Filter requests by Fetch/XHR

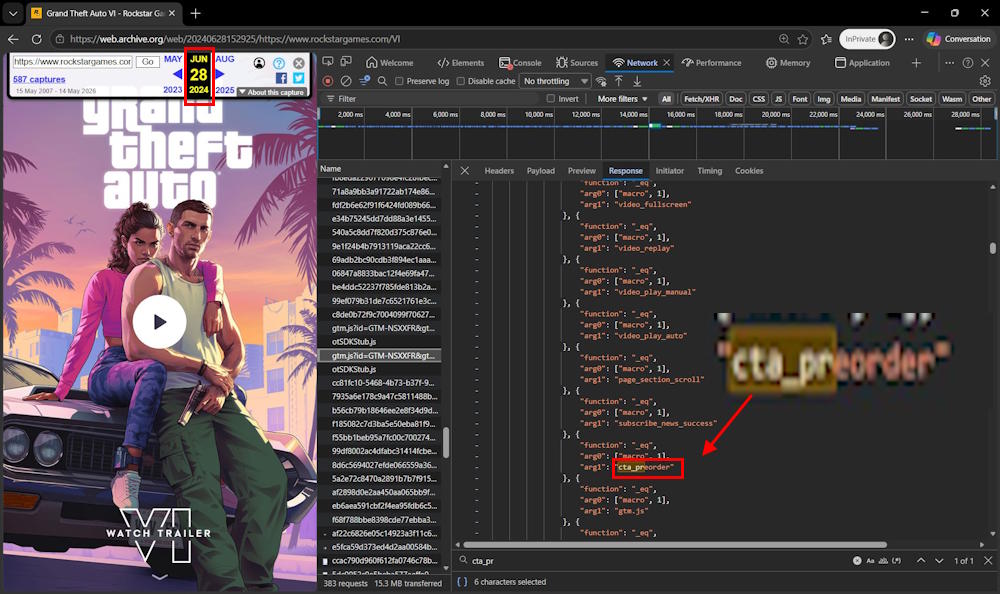coord(702,99)
